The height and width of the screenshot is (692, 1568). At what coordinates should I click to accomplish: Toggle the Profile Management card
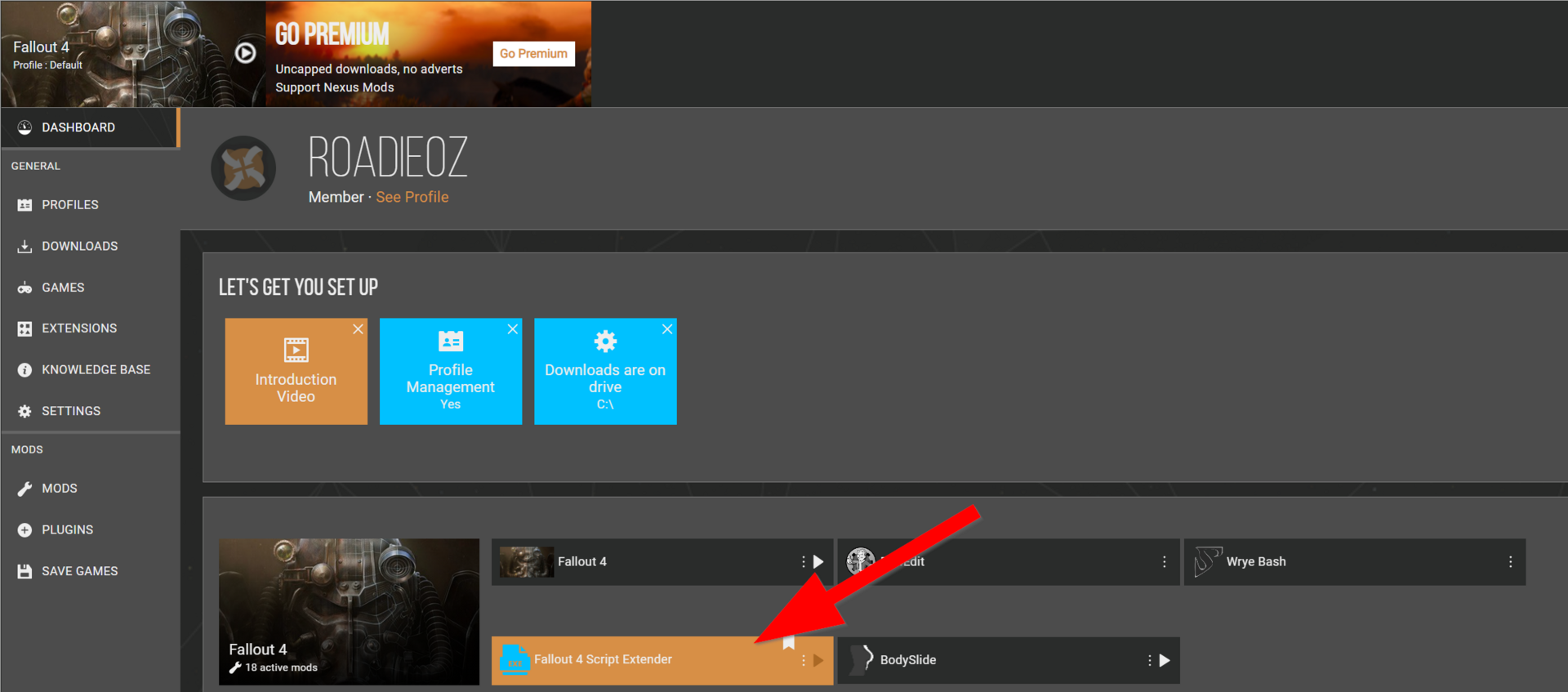[x=451, y=371]
